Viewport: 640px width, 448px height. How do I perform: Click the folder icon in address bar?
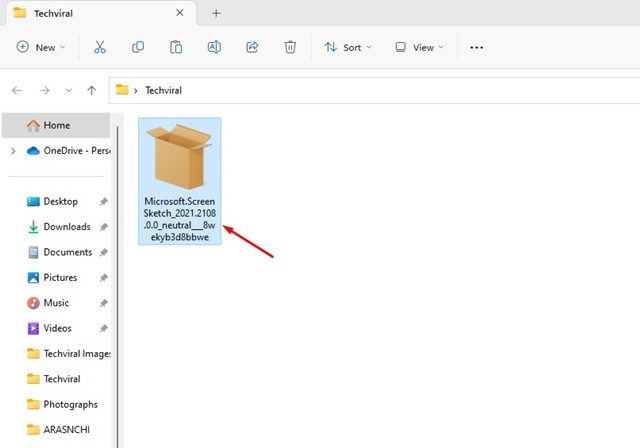[x=122, y=90]
